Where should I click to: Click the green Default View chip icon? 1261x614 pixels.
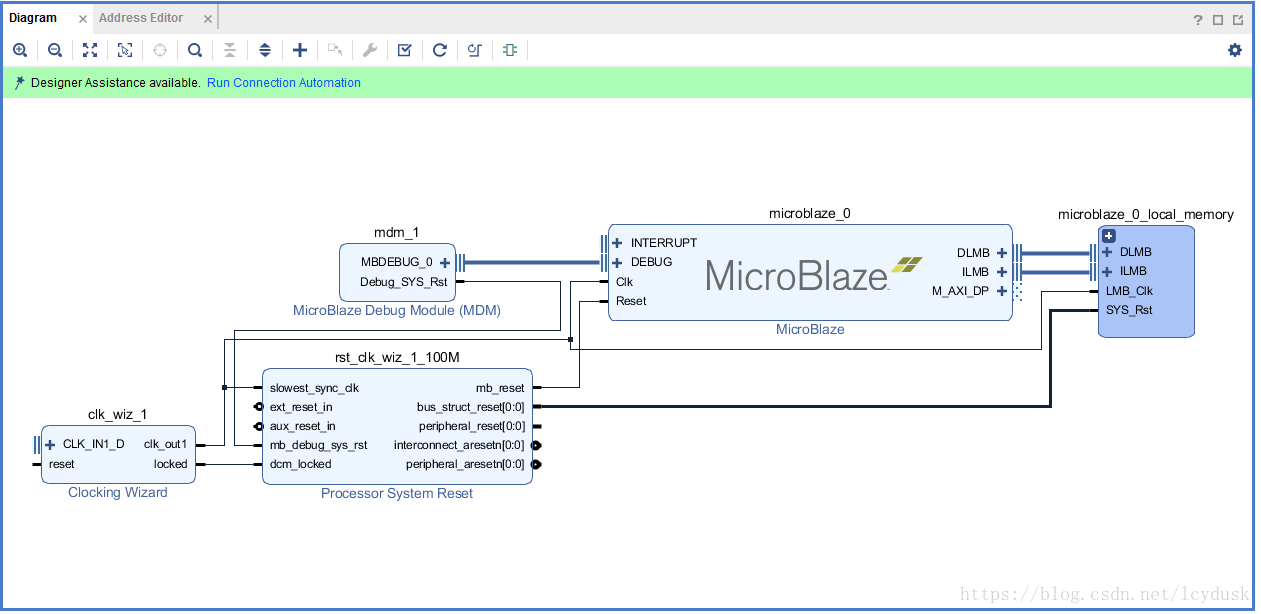tap(510, 50)
